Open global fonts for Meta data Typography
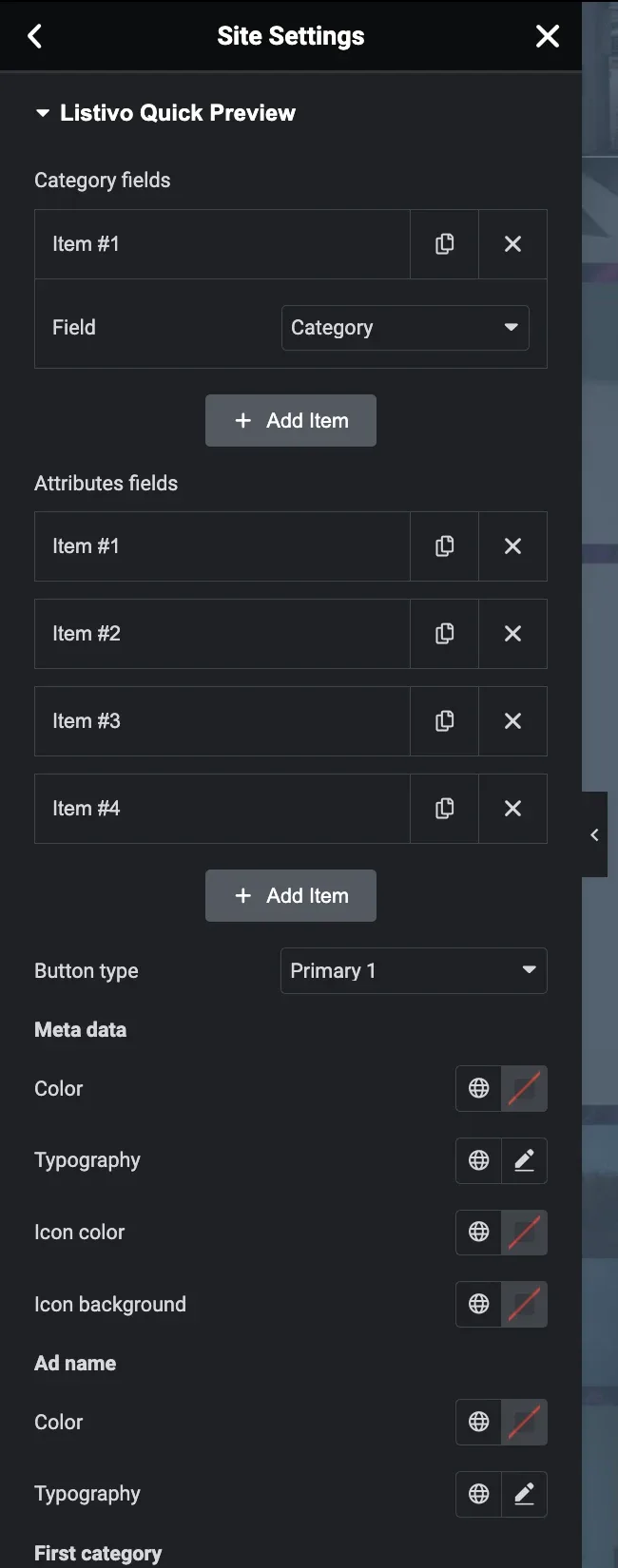Screen dimensions: 618x1568 (x=478, y=1160)
